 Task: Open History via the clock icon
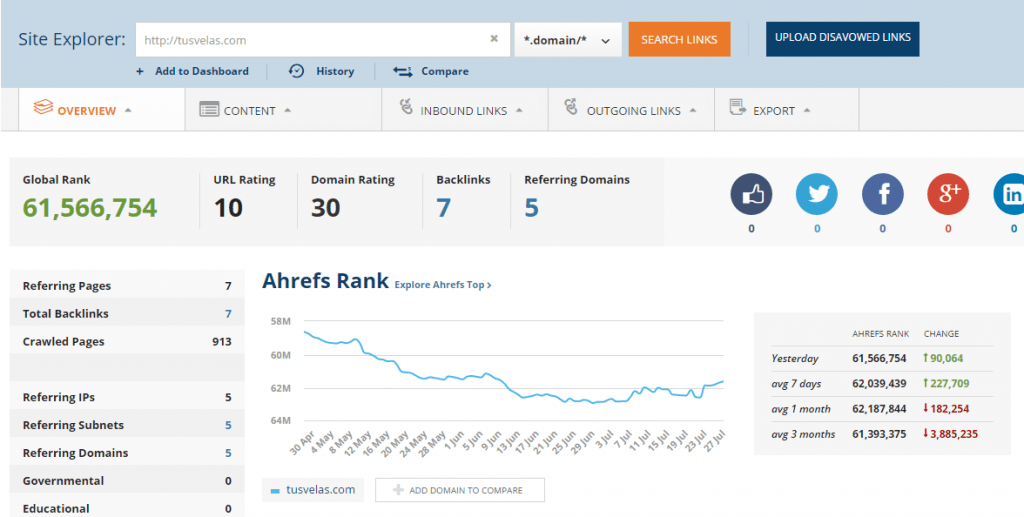point(297,71)
